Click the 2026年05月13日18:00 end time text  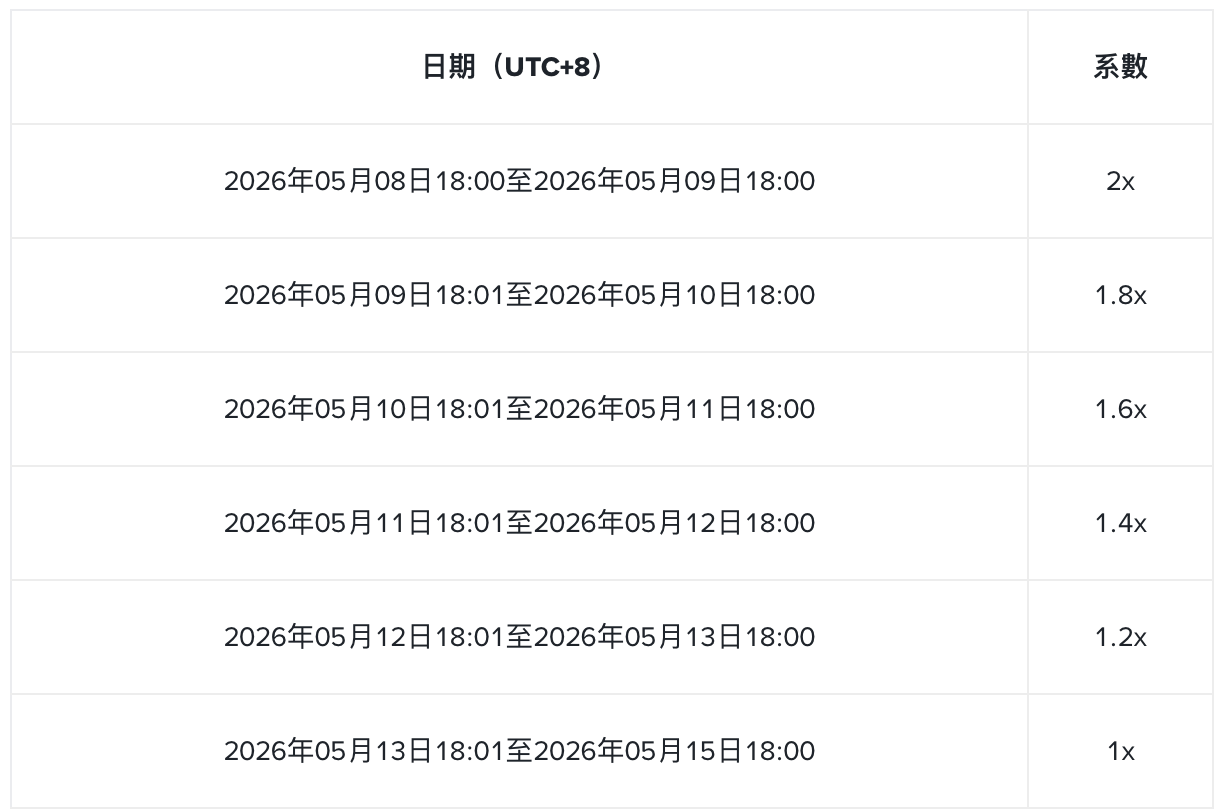coord(675,637)
